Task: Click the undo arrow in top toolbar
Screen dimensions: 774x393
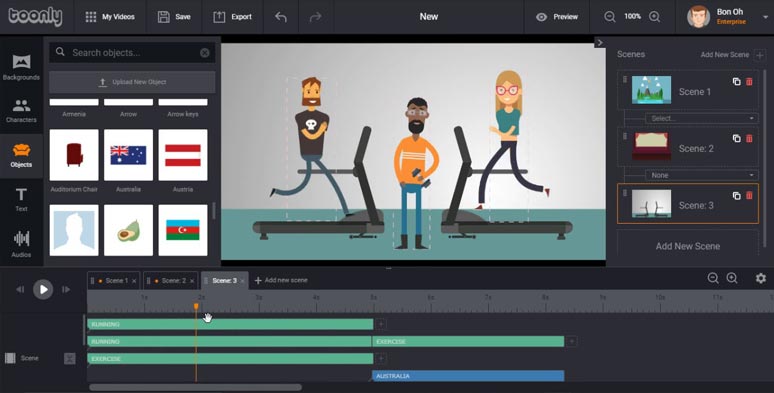Action: pyautogui.click(x=281, y=17)
